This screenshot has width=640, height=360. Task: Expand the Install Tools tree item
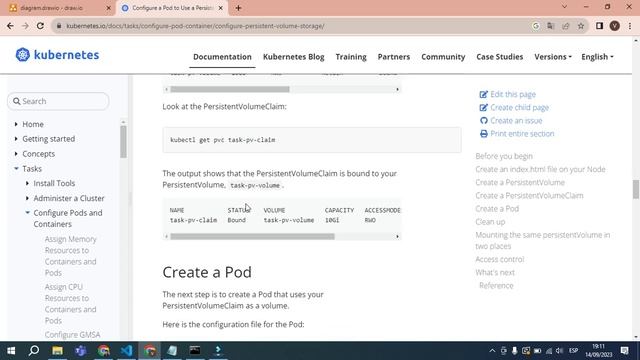(27, 183)
